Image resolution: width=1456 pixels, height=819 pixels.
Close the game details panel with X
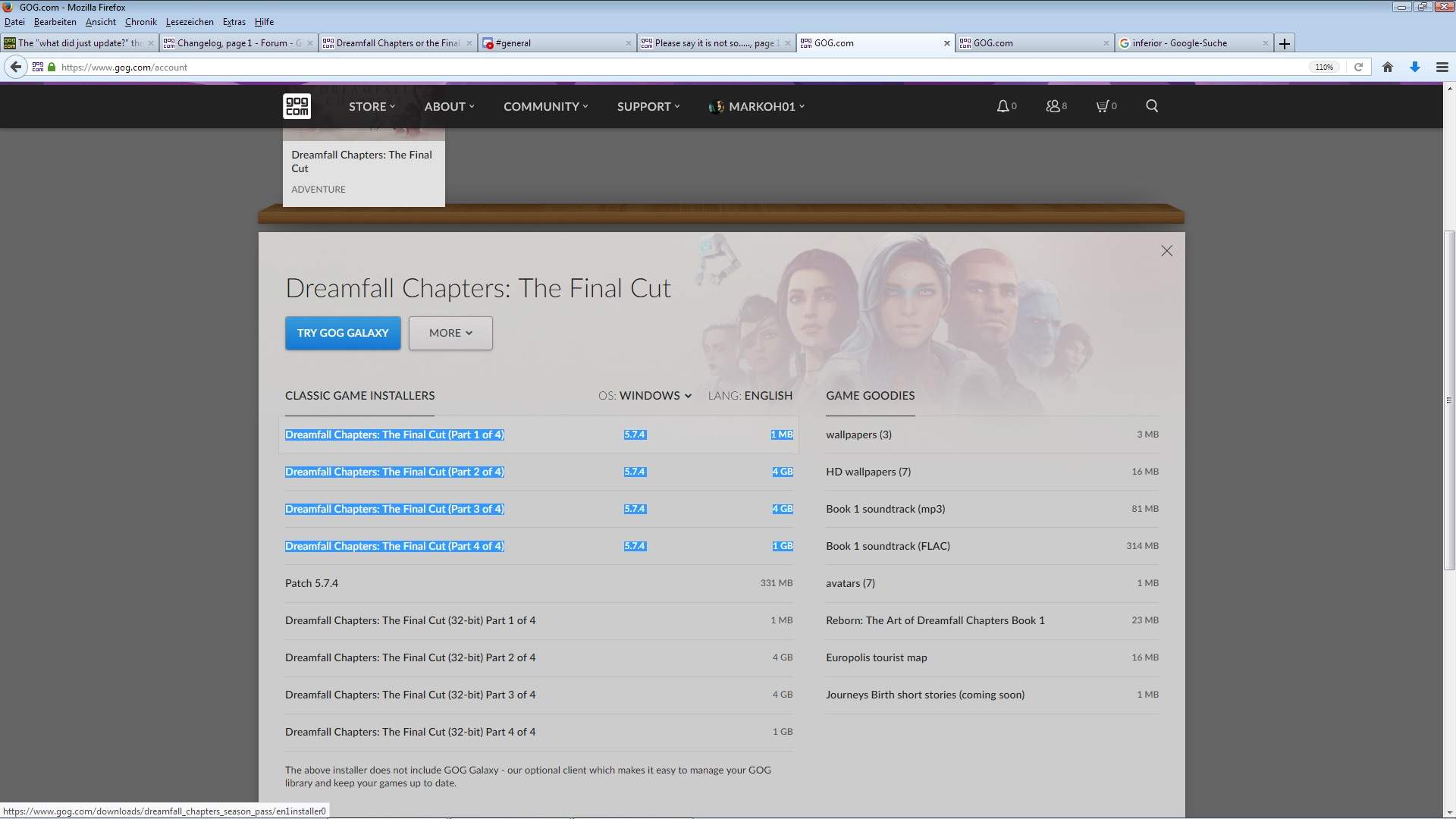pyautogui.click(x=1167, y=251)
